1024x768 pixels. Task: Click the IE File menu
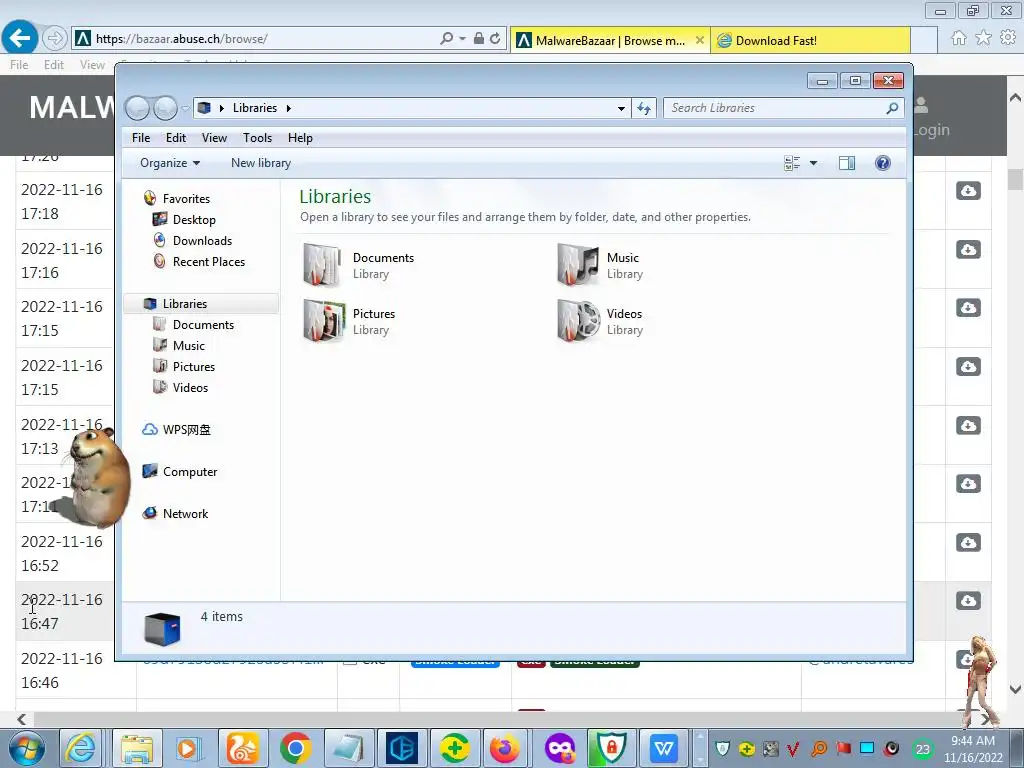[19, 65]
